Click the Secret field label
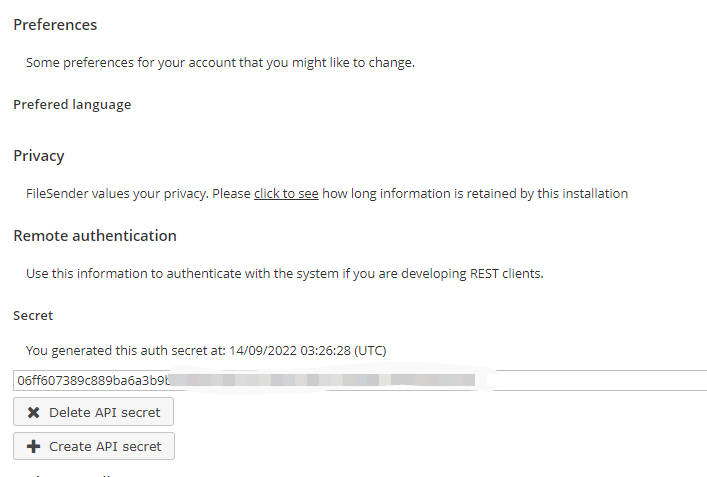This screenshot has width=707, height=477. coord(33,315)
